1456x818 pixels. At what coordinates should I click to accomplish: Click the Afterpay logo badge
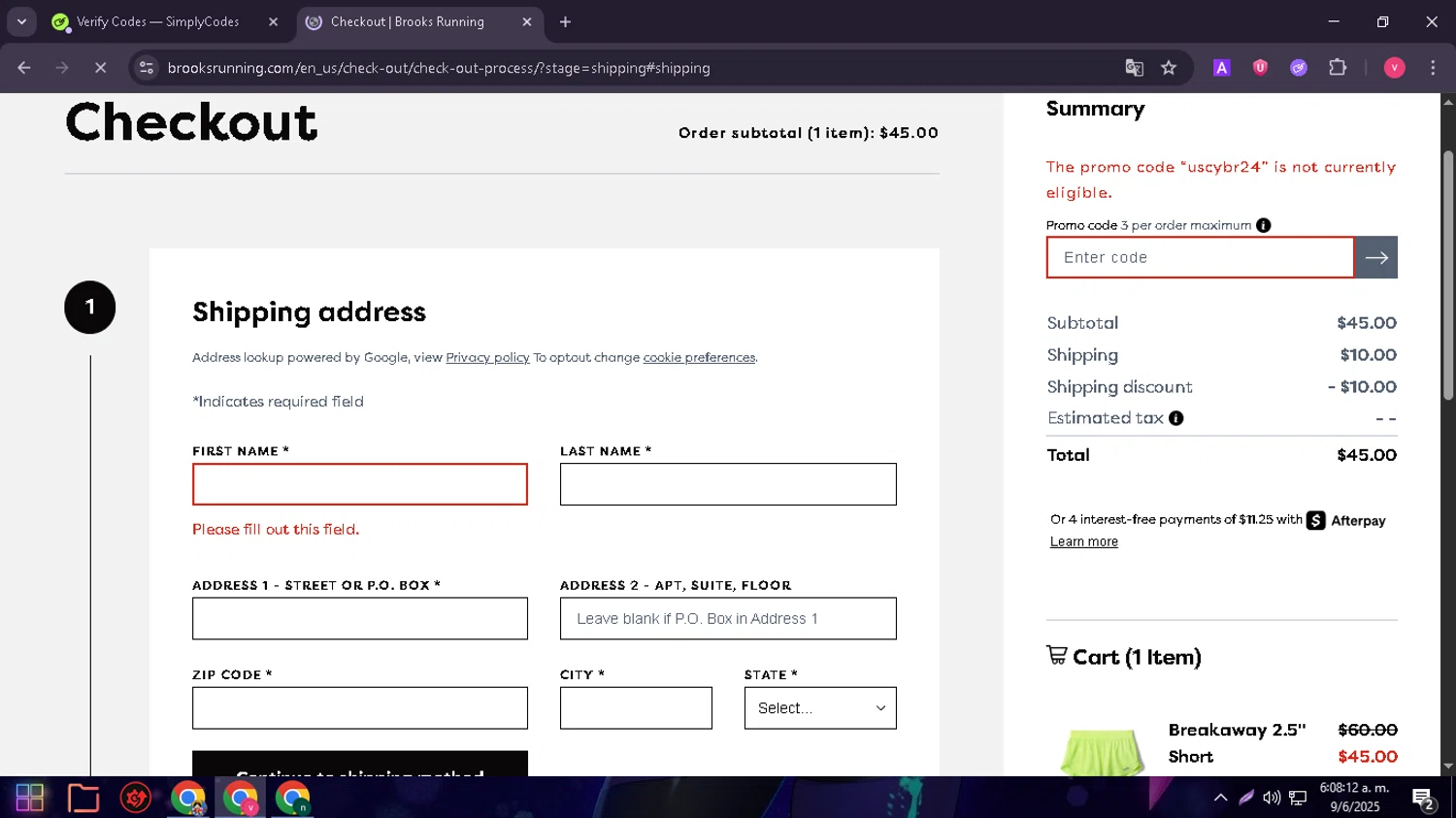tap(1346, 520)
